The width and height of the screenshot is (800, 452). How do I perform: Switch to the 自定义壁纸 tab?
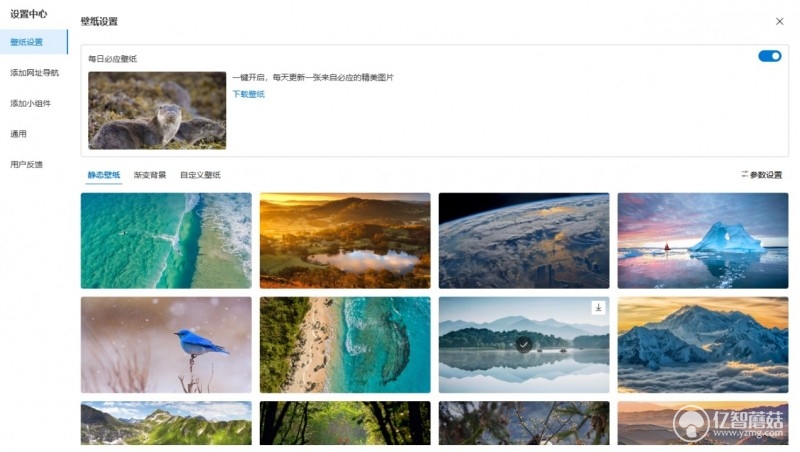[200, 175]
